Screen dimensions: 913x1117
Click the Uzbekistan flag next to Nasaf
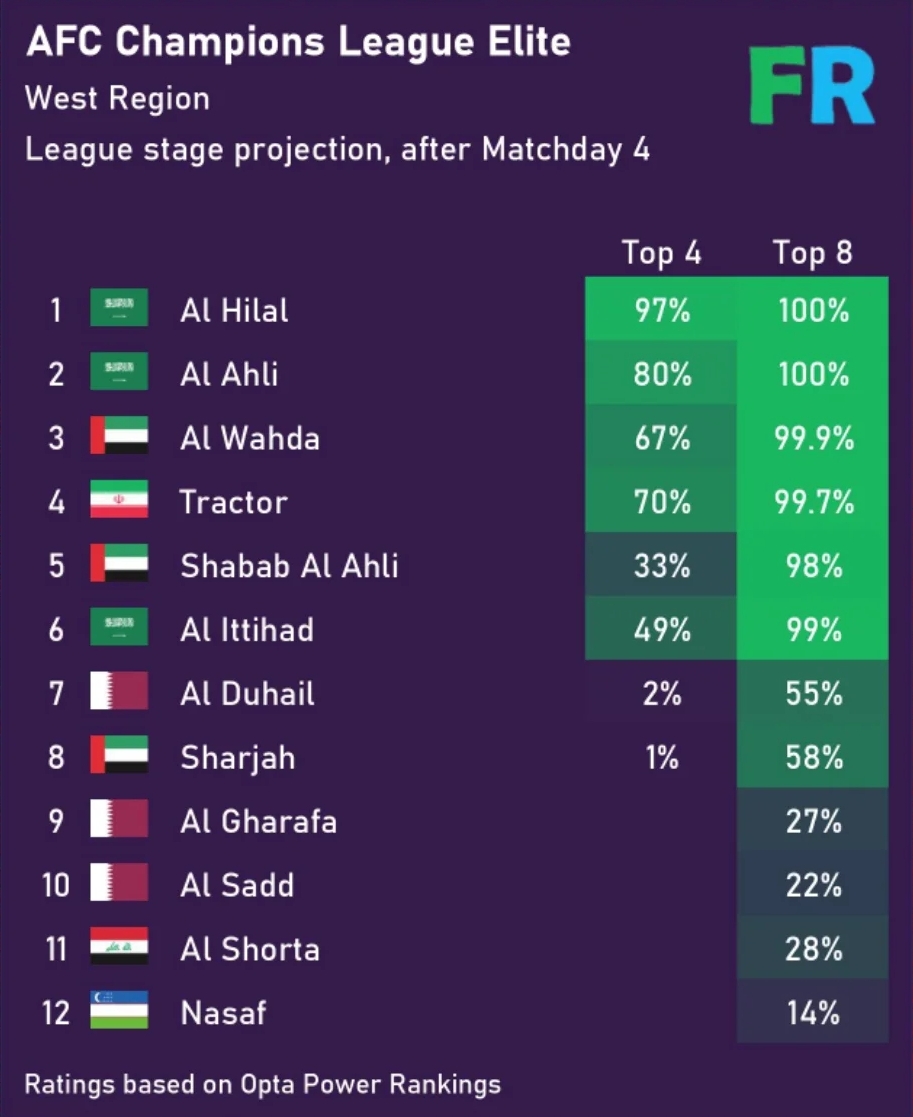point(119,1012)
